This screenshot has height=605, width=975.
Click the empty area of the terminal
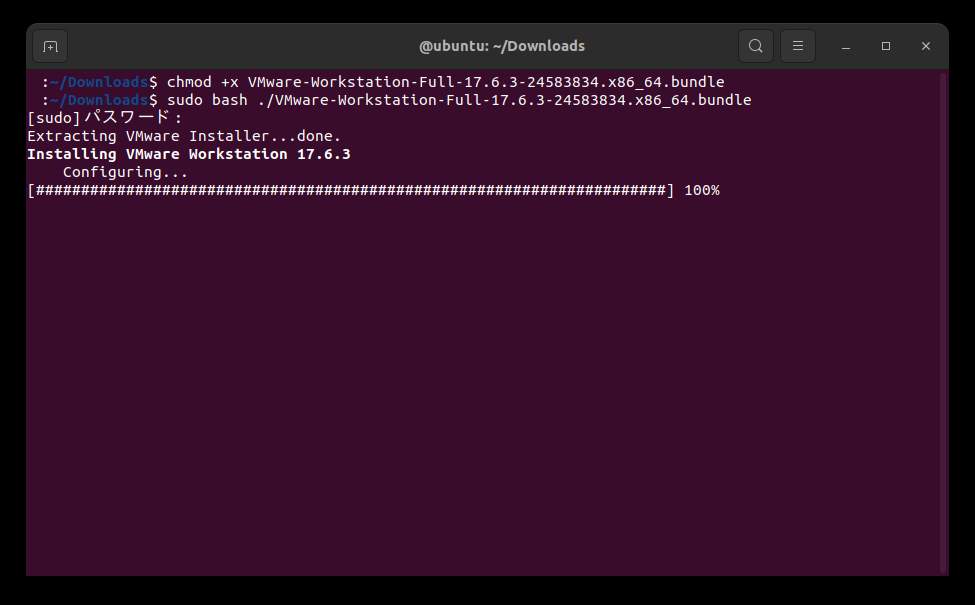(x=483, y=386)
